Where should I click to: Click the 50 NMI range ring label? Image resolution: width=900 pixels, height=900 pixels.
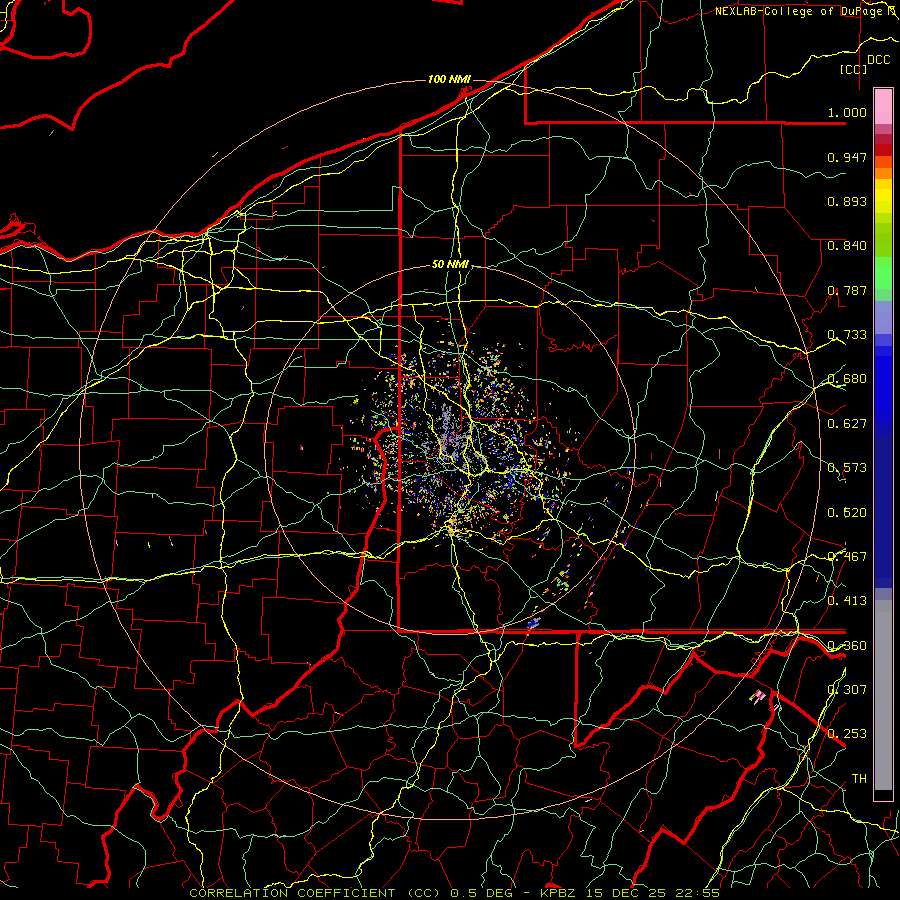pyautogui.click(x=450, y=265)
